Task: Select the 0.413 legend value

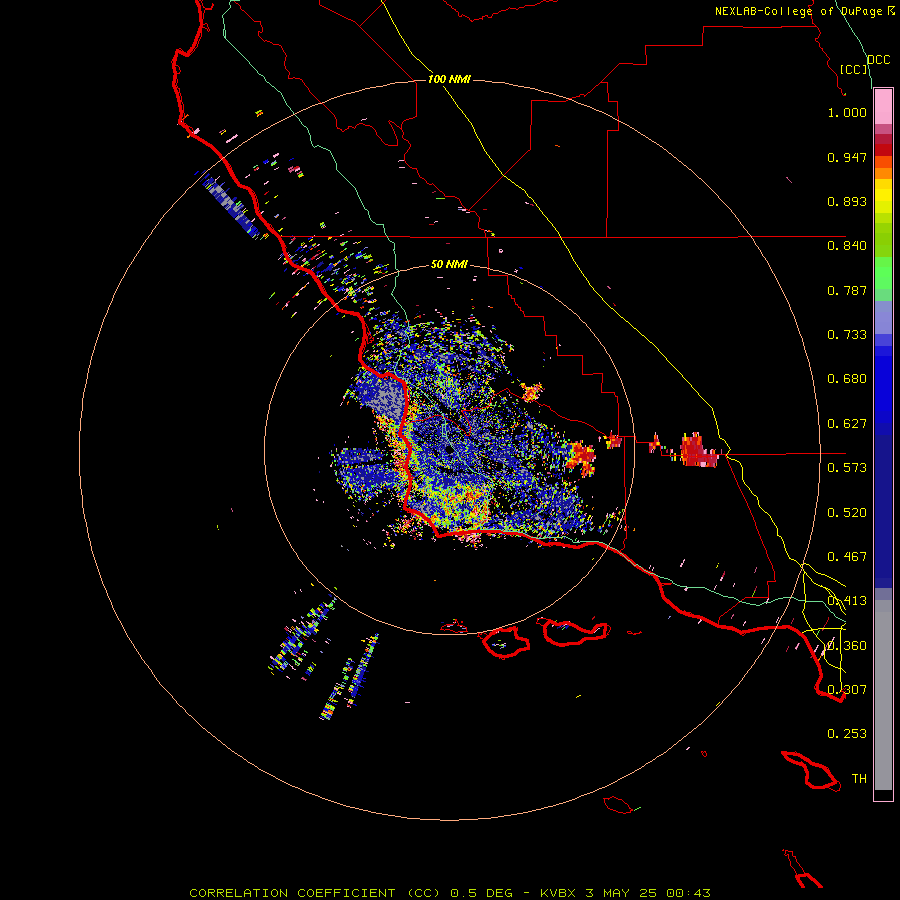Action: coord(847,601)
